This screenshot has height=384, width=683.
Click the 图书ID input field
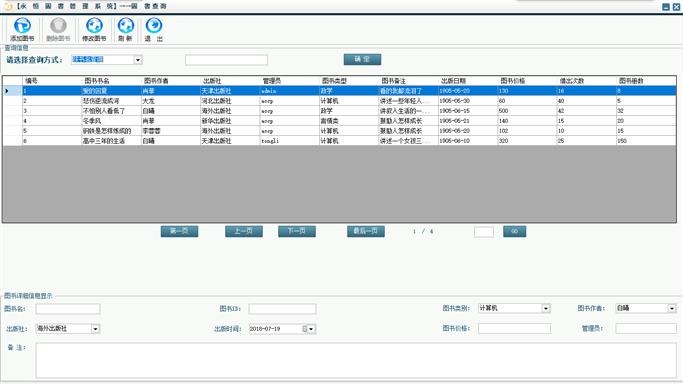(x=282, y=309)
